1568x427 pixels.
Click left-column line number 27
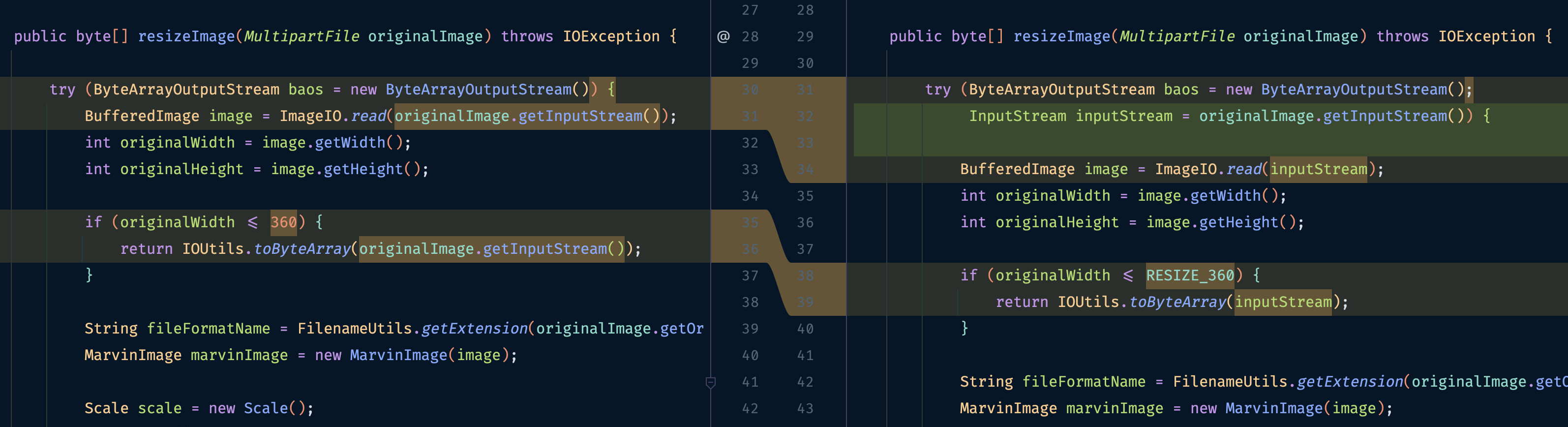751,10
